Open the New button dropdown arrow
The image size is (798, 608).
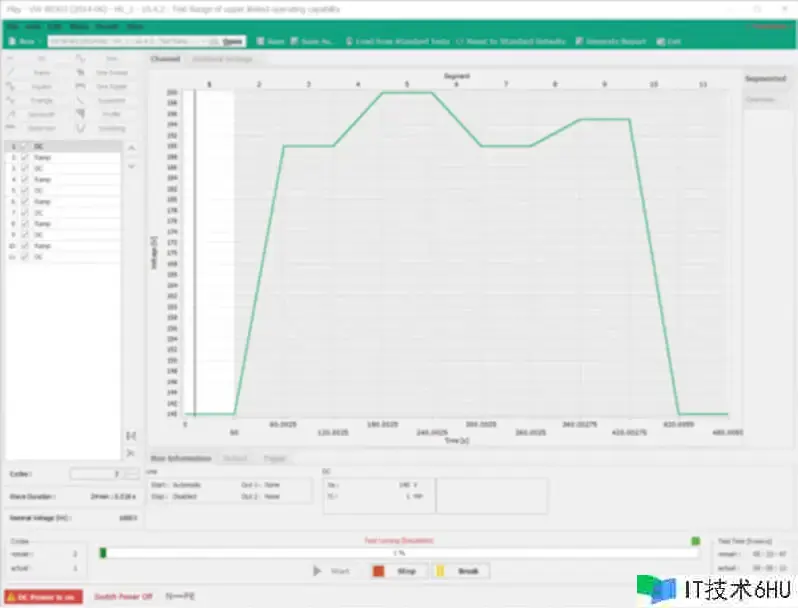click(x=41, y=41)
